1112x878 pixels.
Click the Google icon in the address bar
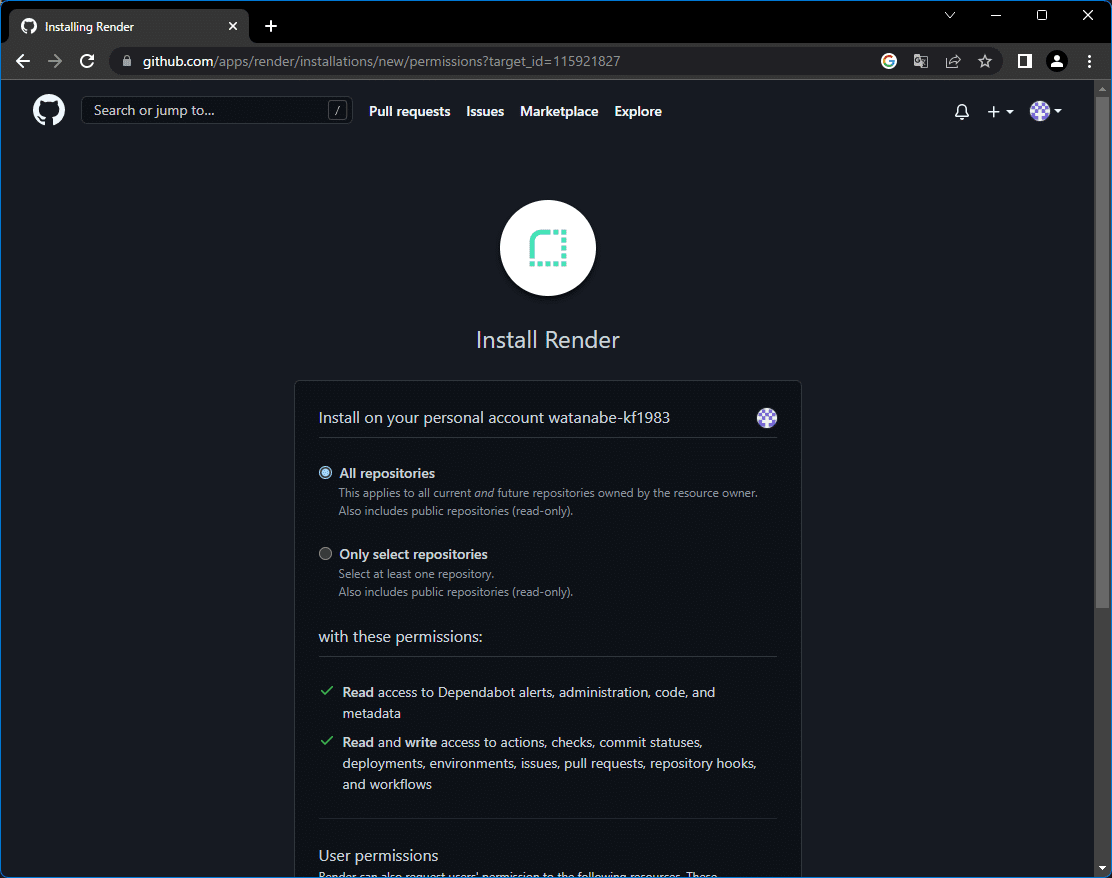tap(889, 61)
